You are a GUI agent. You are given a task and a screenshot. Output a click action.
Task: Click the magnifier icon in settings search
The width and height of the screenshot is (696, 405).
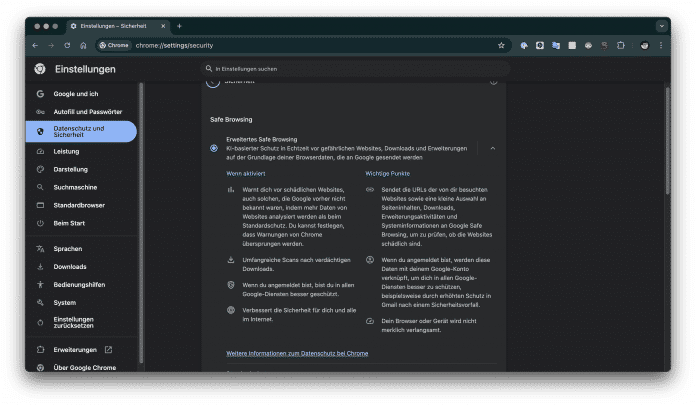click(209, 68)
